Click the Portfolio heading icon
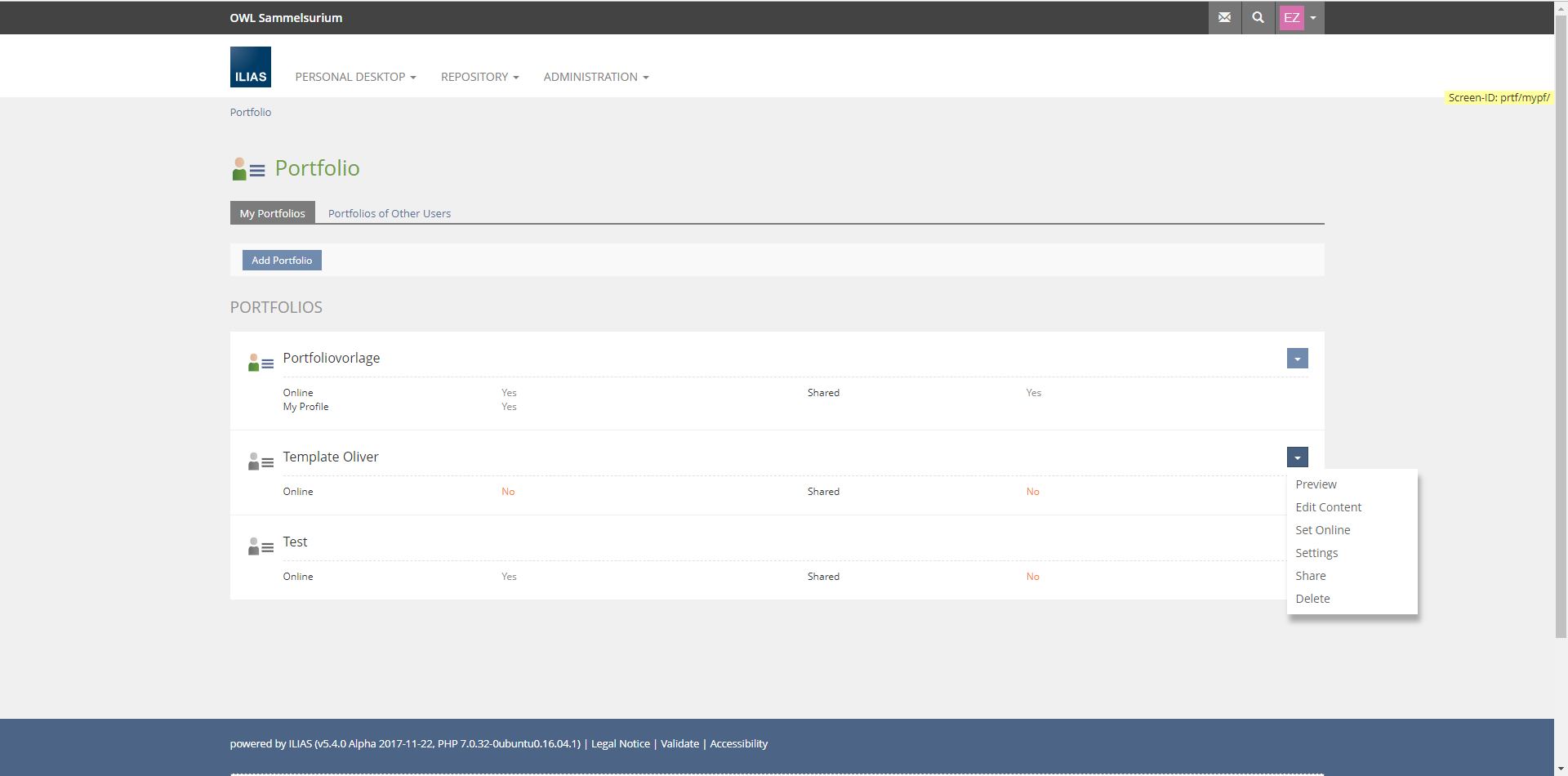The width and height of the screenshot is (1568, 776). coord(248,169)
